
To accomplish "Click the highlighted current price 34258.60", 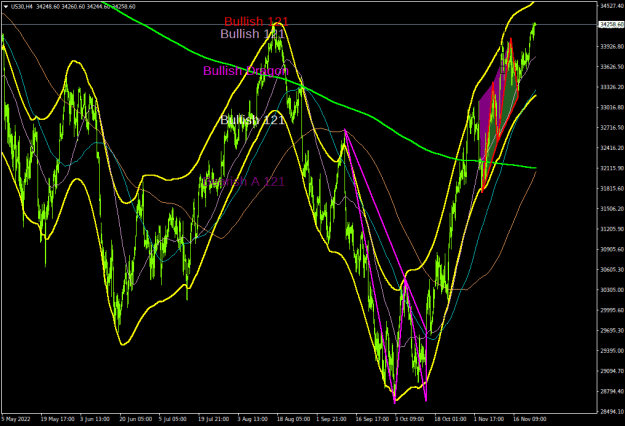I will tap(611, 25).
